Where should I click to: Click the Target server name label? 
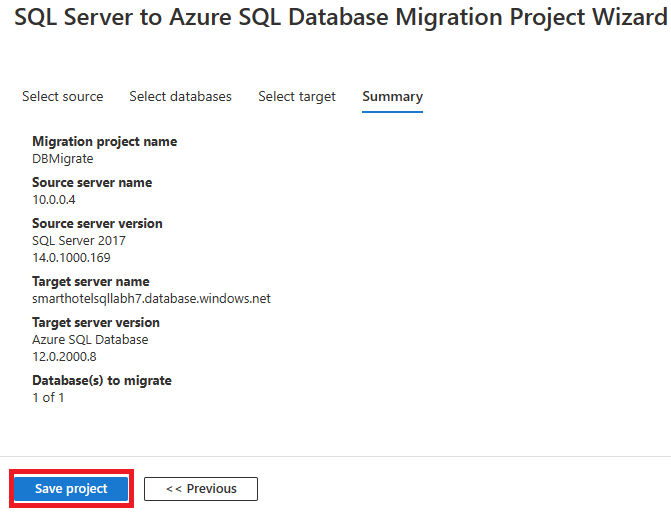pos(91,282)
